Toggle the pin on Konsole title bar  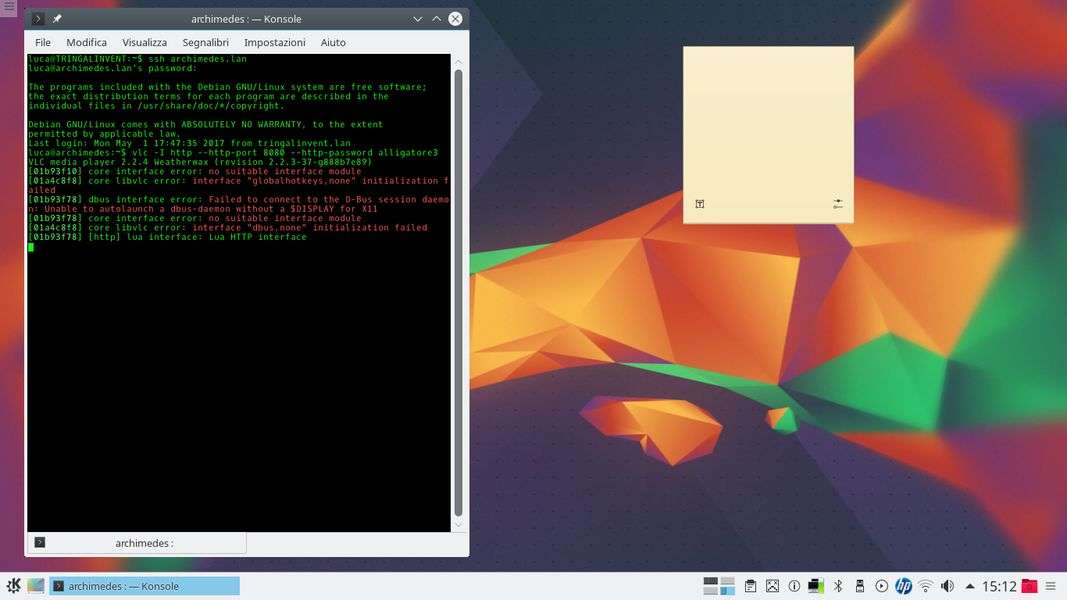(57, 19)
